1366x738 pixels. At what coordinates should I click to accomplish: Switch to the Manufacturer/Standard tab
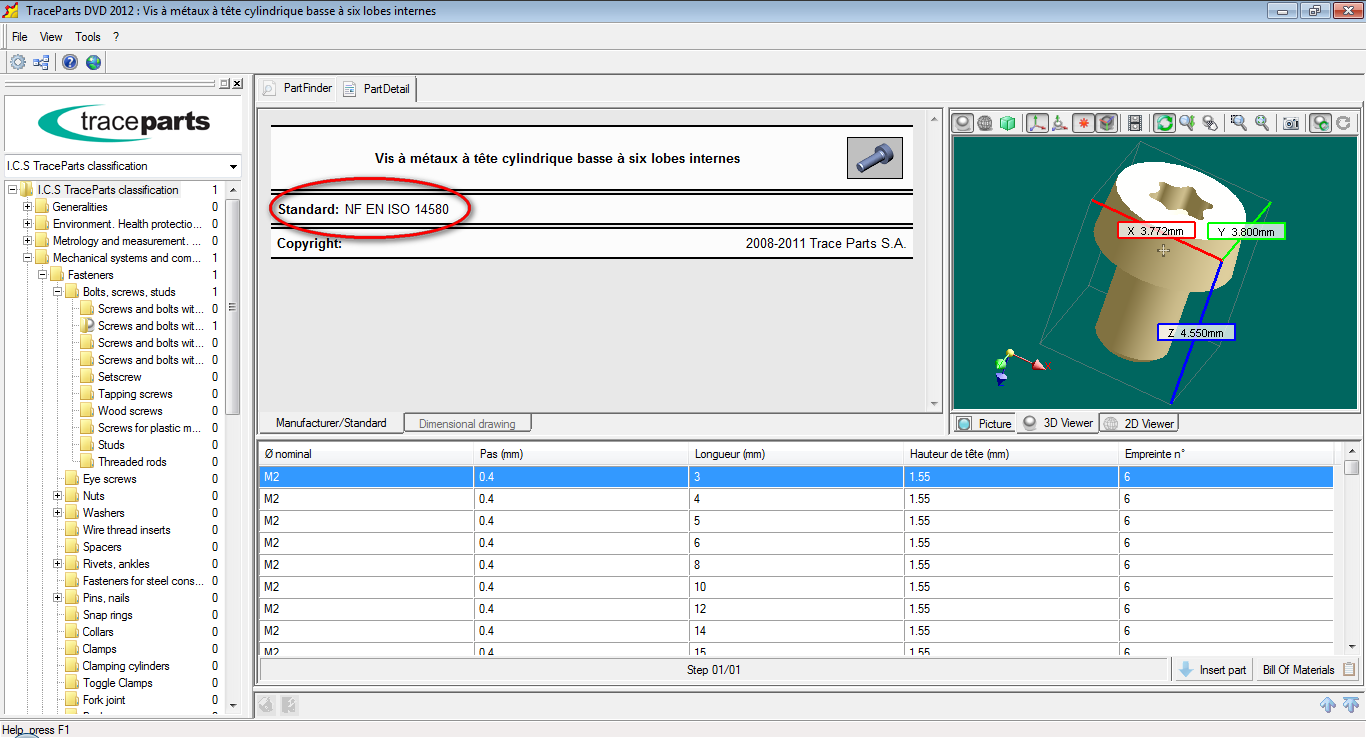[331, 423]
